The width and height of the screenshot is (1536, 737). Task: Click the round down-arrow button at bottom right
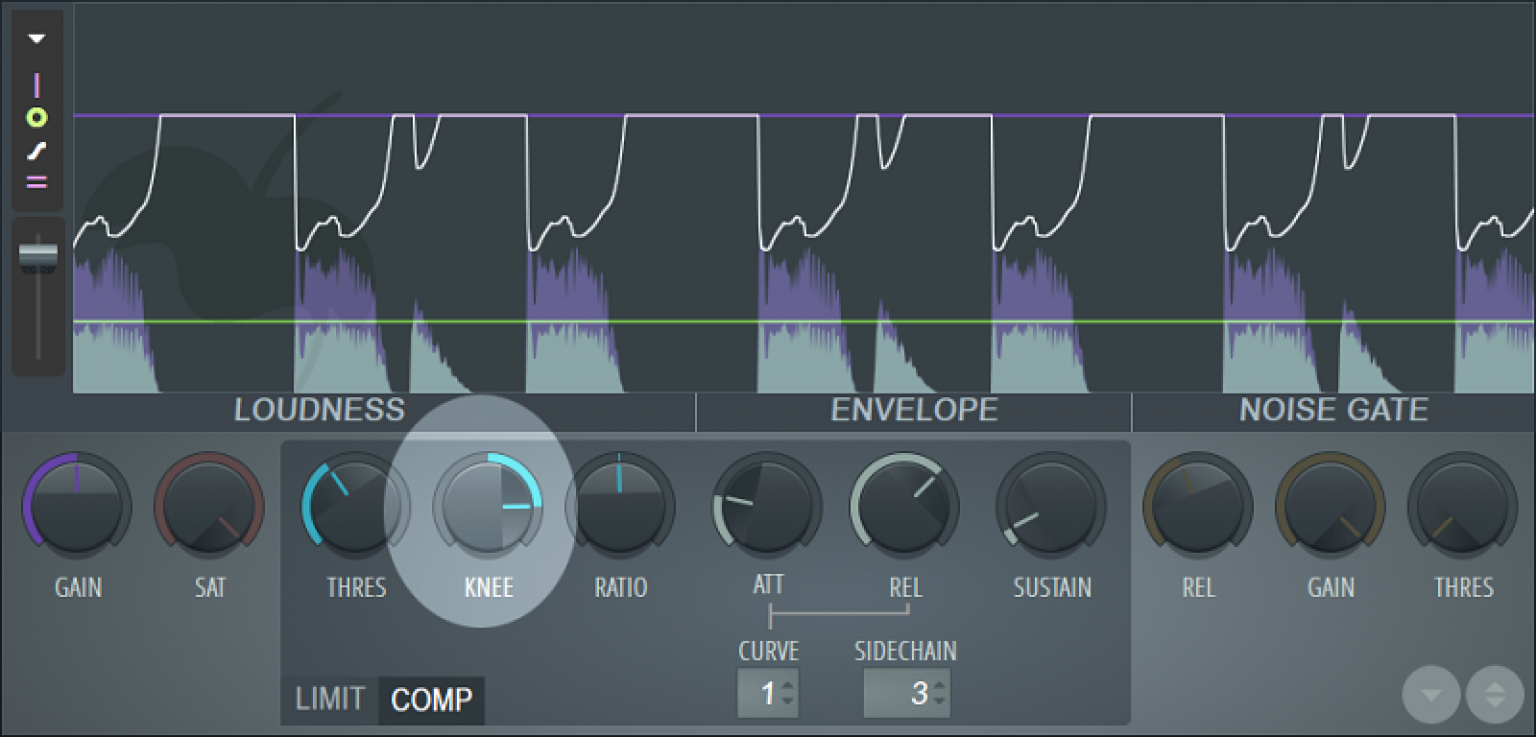1432,694
